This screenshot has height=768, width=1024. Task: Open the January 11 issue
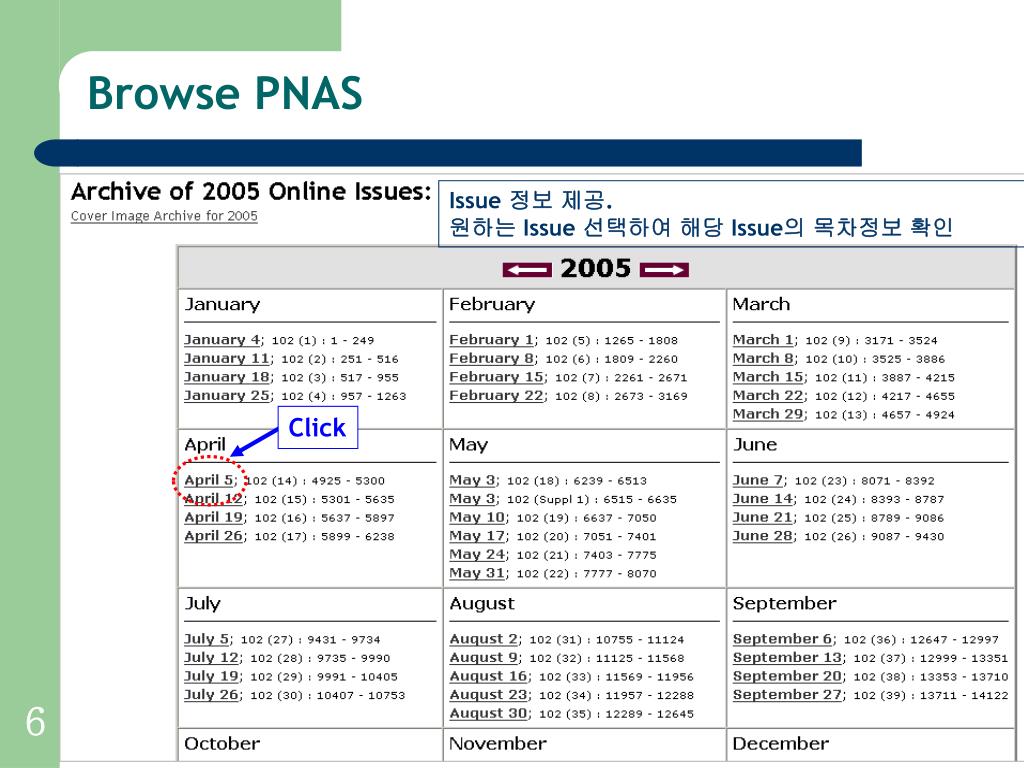(227, 359)
